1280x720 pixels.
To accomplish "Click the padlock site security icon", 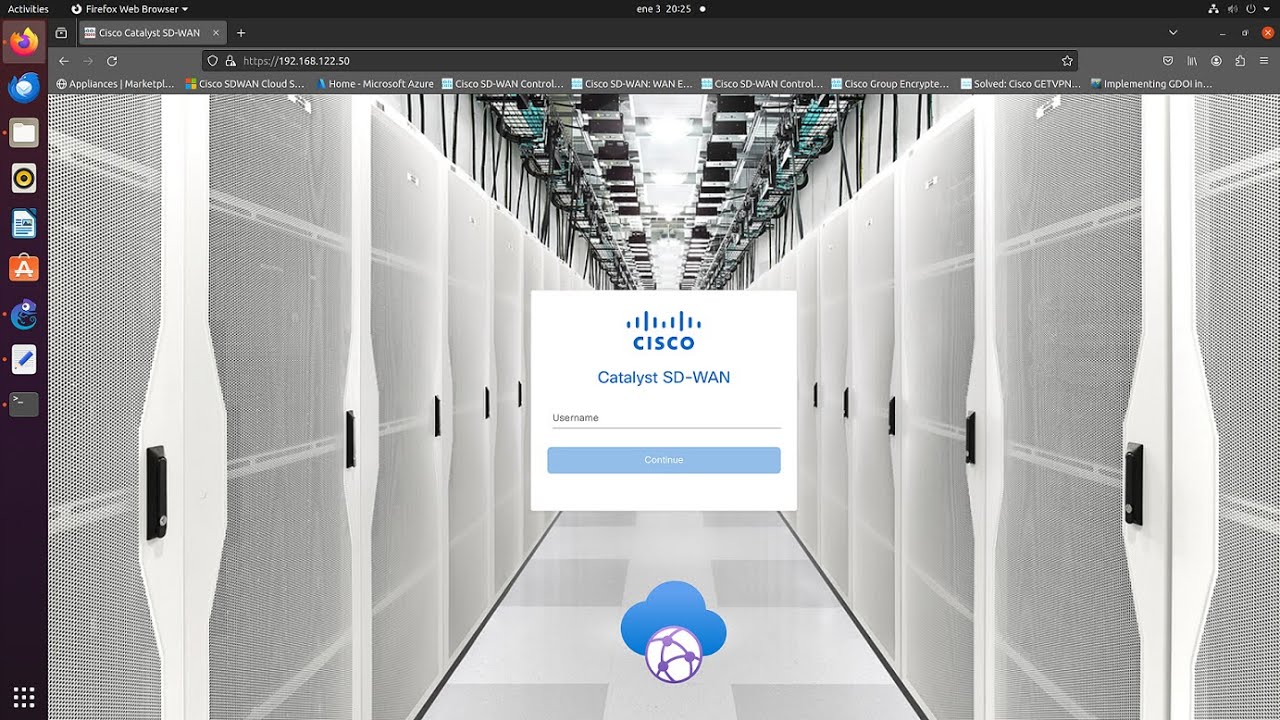I will click(x=230, y=61).
